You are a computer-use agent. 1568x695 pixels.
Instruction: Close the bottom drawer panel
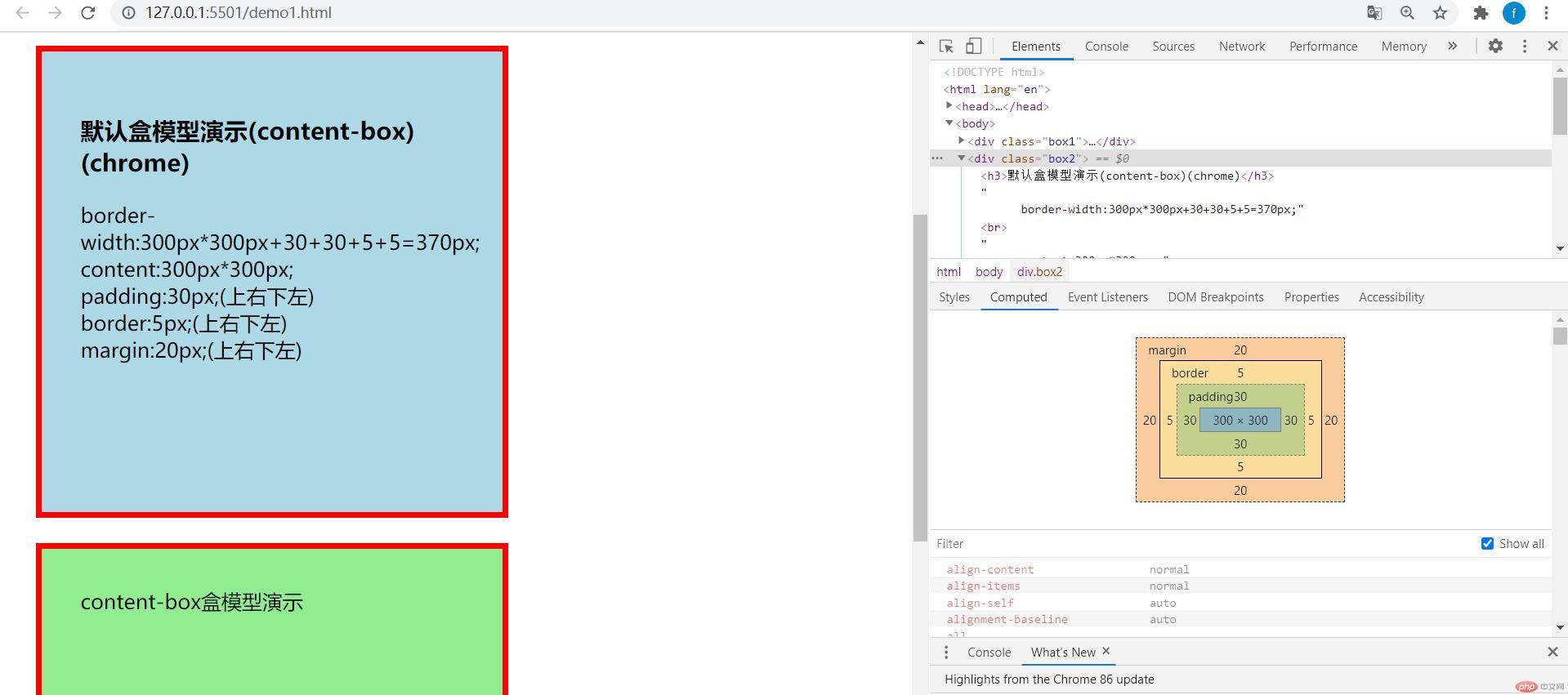(1552, 652)
